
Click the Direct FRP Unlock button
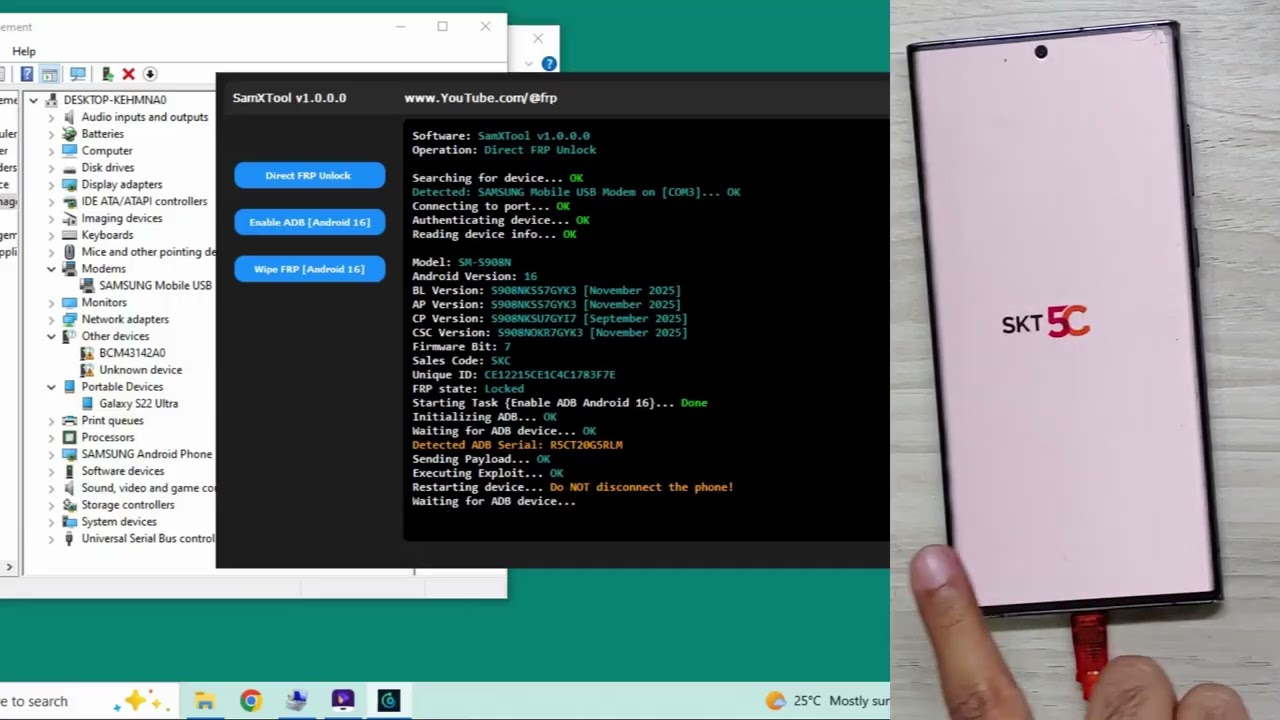point(309,175)
